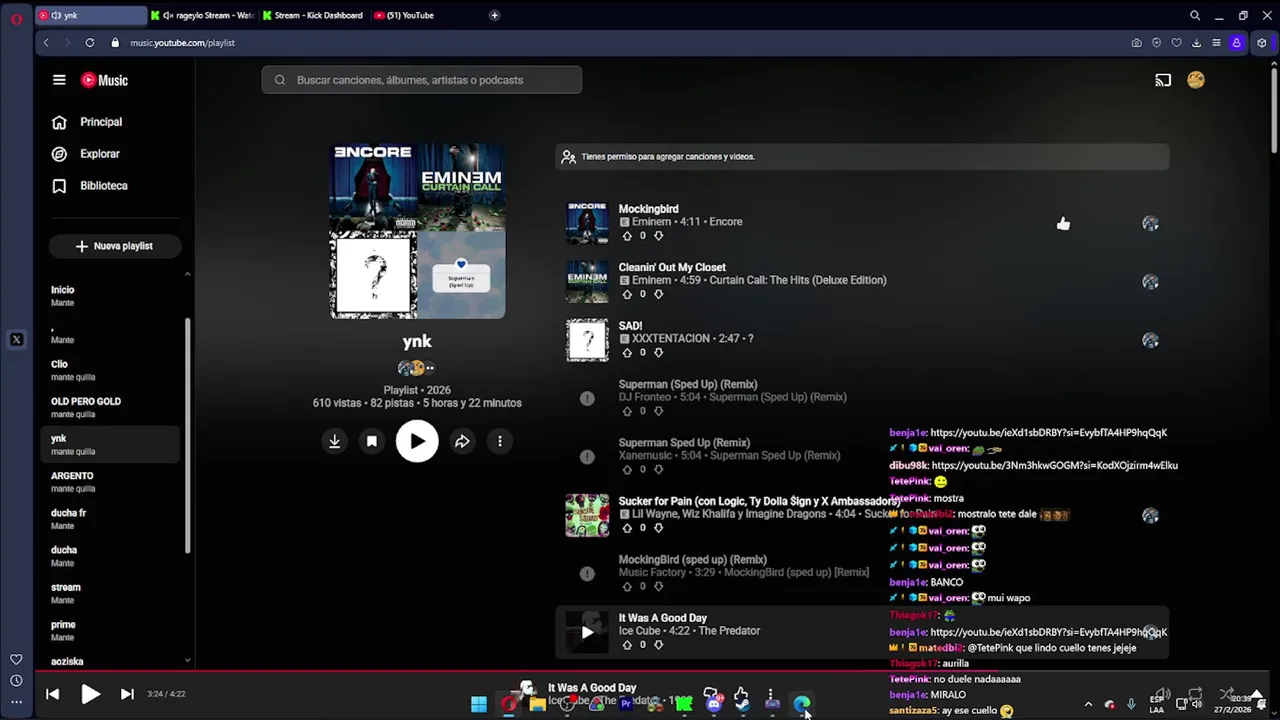Open the hamburger guide menu
The width and height of the screenshot is (1280, 720).
point(59,80)
